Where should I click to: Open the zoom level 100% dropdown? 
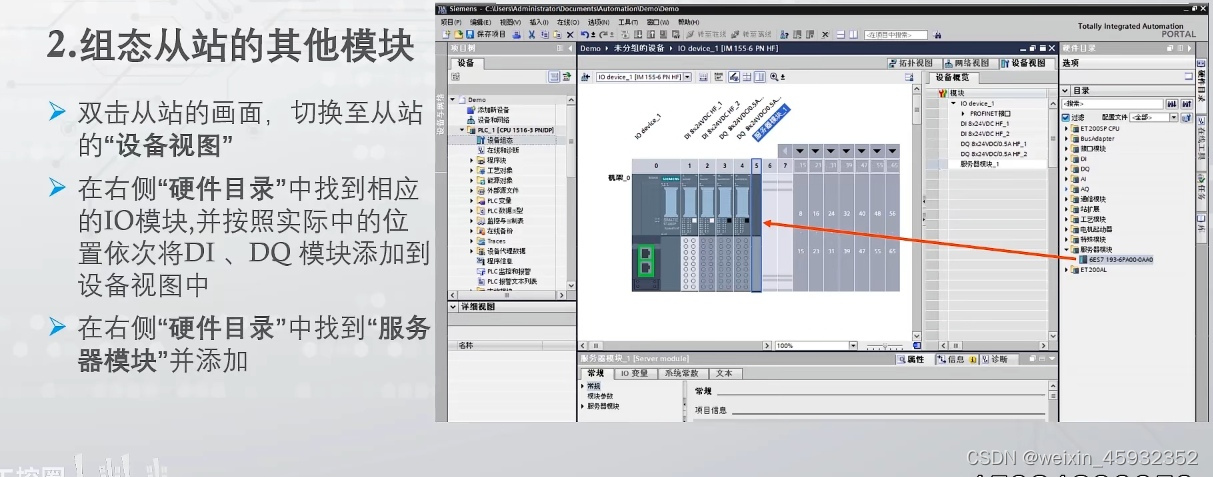[x=852, y=346]
